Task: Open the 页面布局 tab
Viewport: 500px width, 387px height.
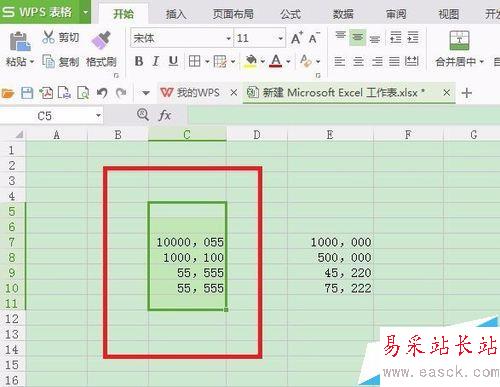Action: tap(233, 14)
